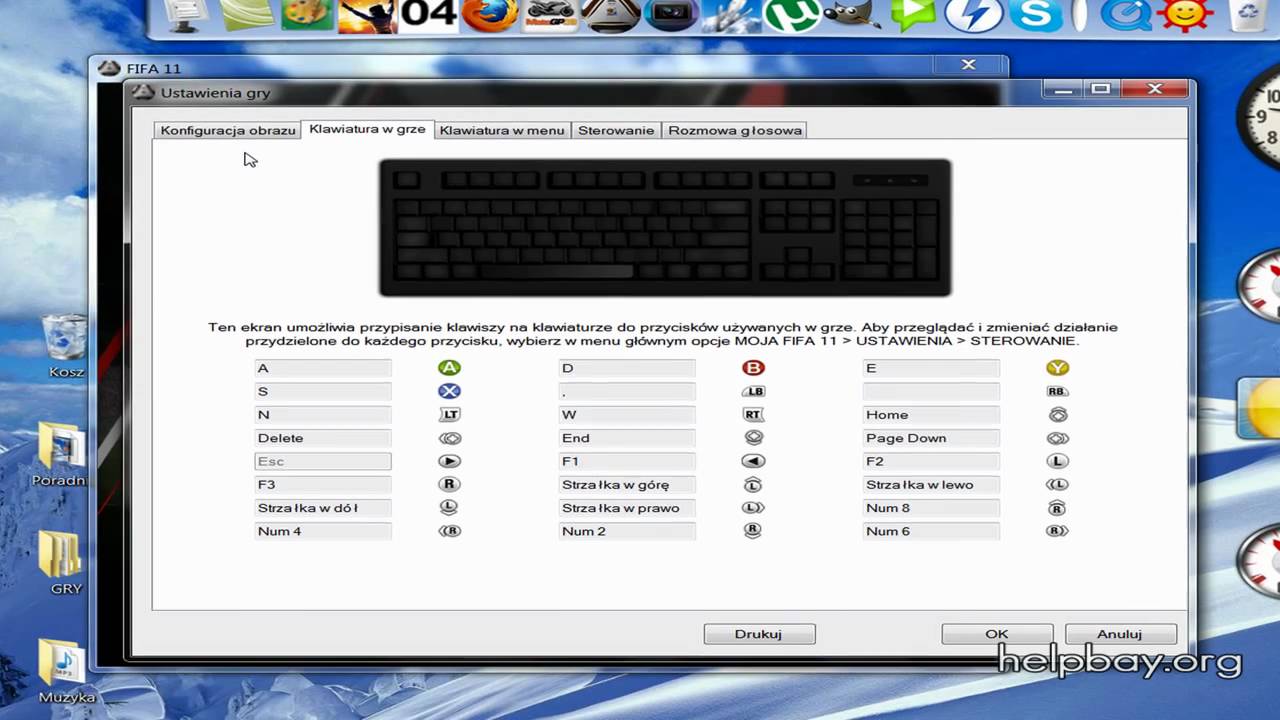Click left-stick-left icon beside Strzałka w lewo

pyautogui.click(x=1057, y=484)
